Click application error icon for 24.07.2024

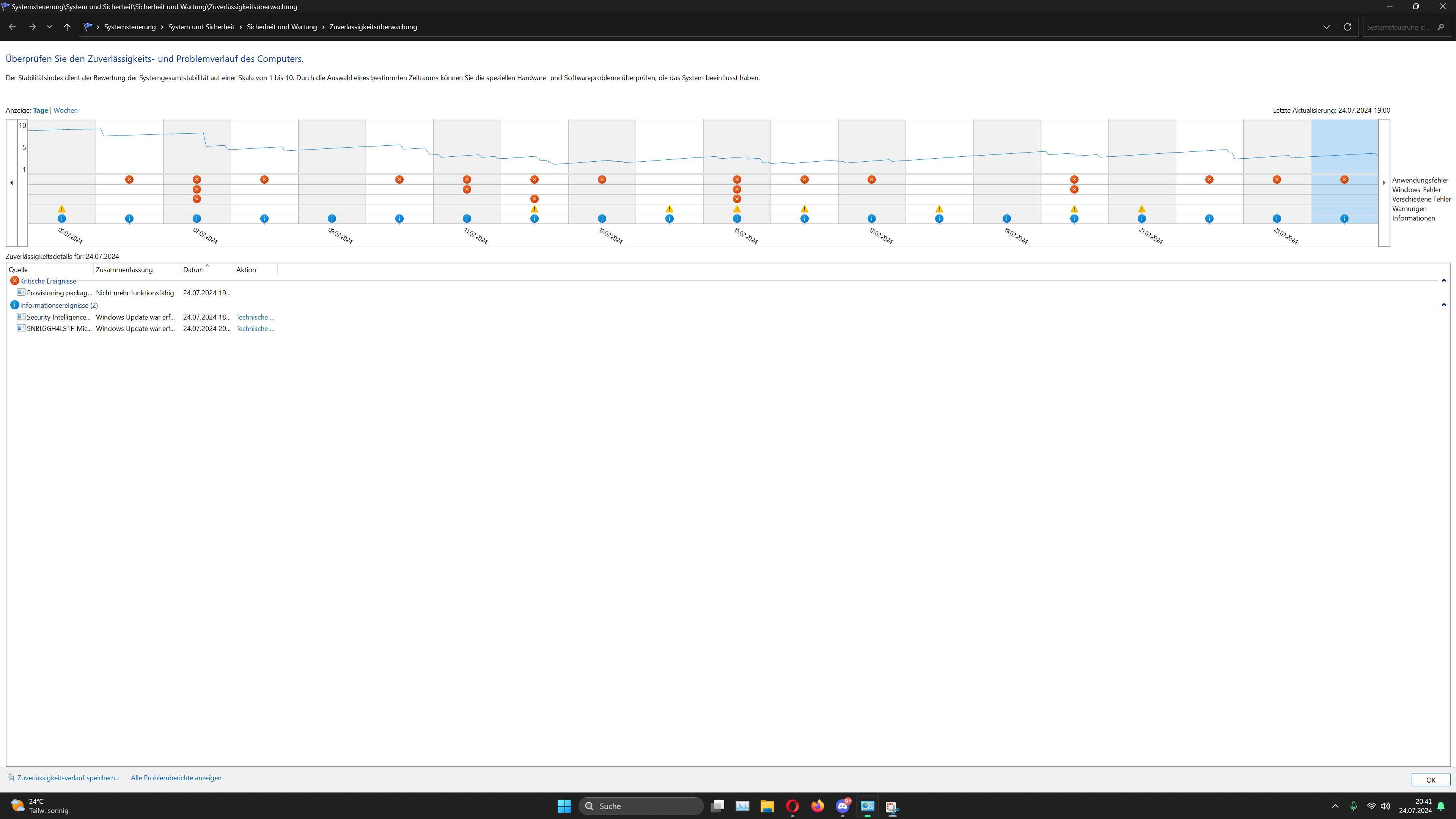coord(1344,179)
